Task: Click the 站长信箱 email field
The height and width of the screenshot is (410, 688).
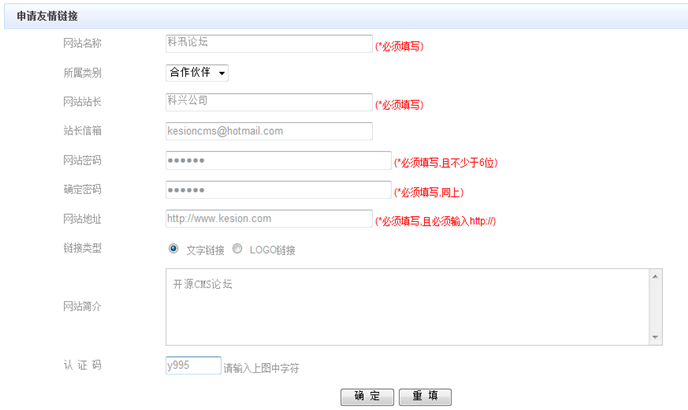Action: [x=268, y=131]
